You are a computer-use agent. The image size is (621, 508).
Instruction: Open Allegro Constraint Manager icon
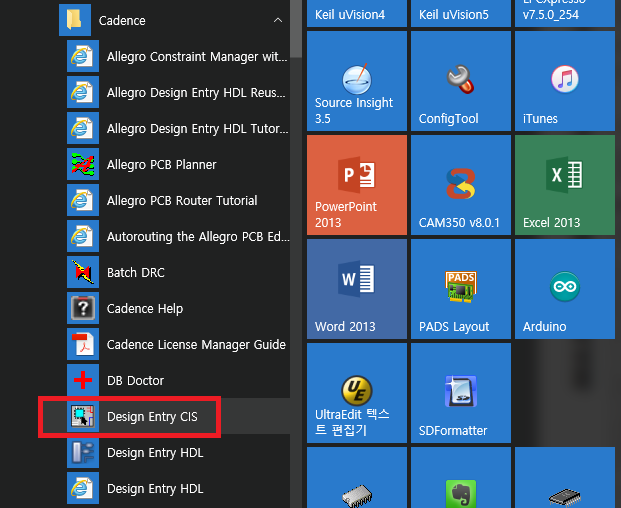(x=83, y=56)
